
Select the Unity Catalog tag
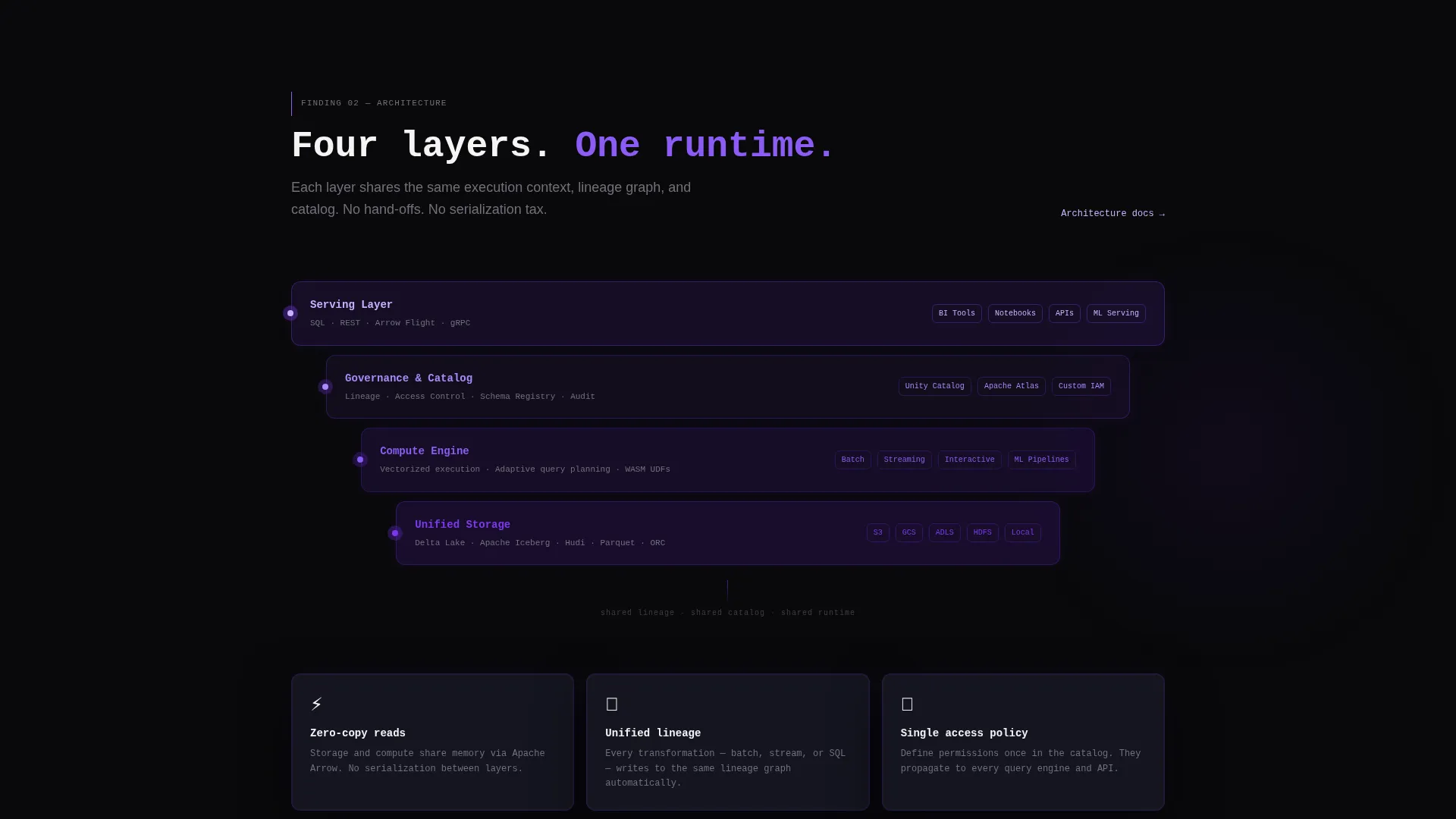click(x=934, y=386)
